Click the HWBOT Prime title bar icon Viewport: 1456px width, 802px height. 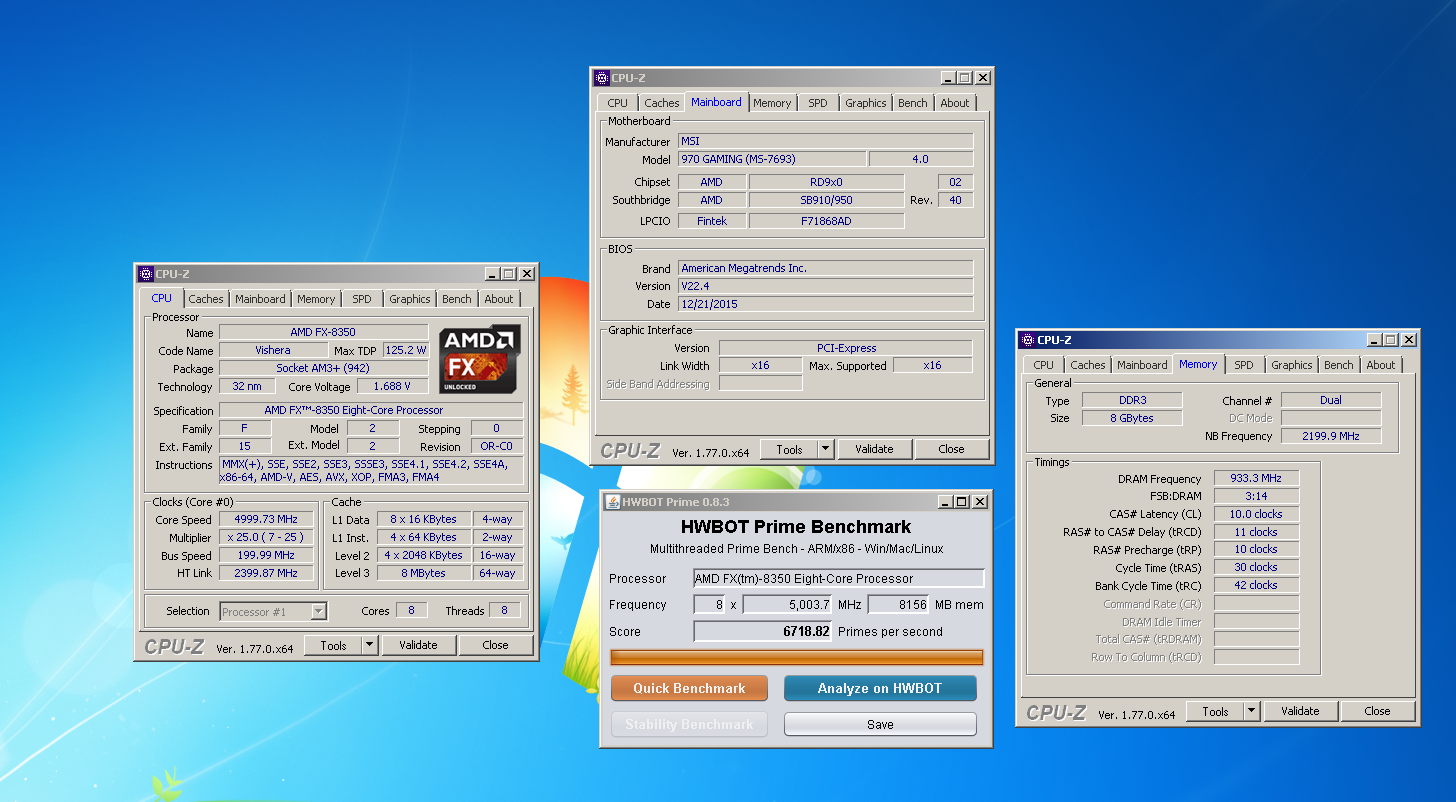coord(613,502)
